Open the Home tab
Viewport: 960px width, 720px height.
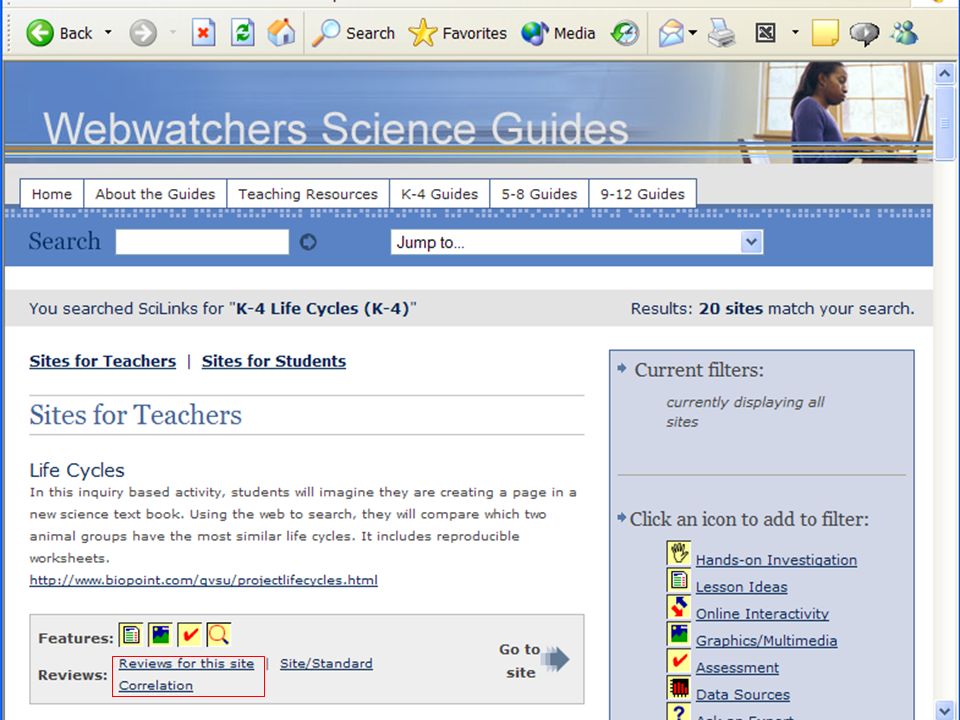point(51,194)
